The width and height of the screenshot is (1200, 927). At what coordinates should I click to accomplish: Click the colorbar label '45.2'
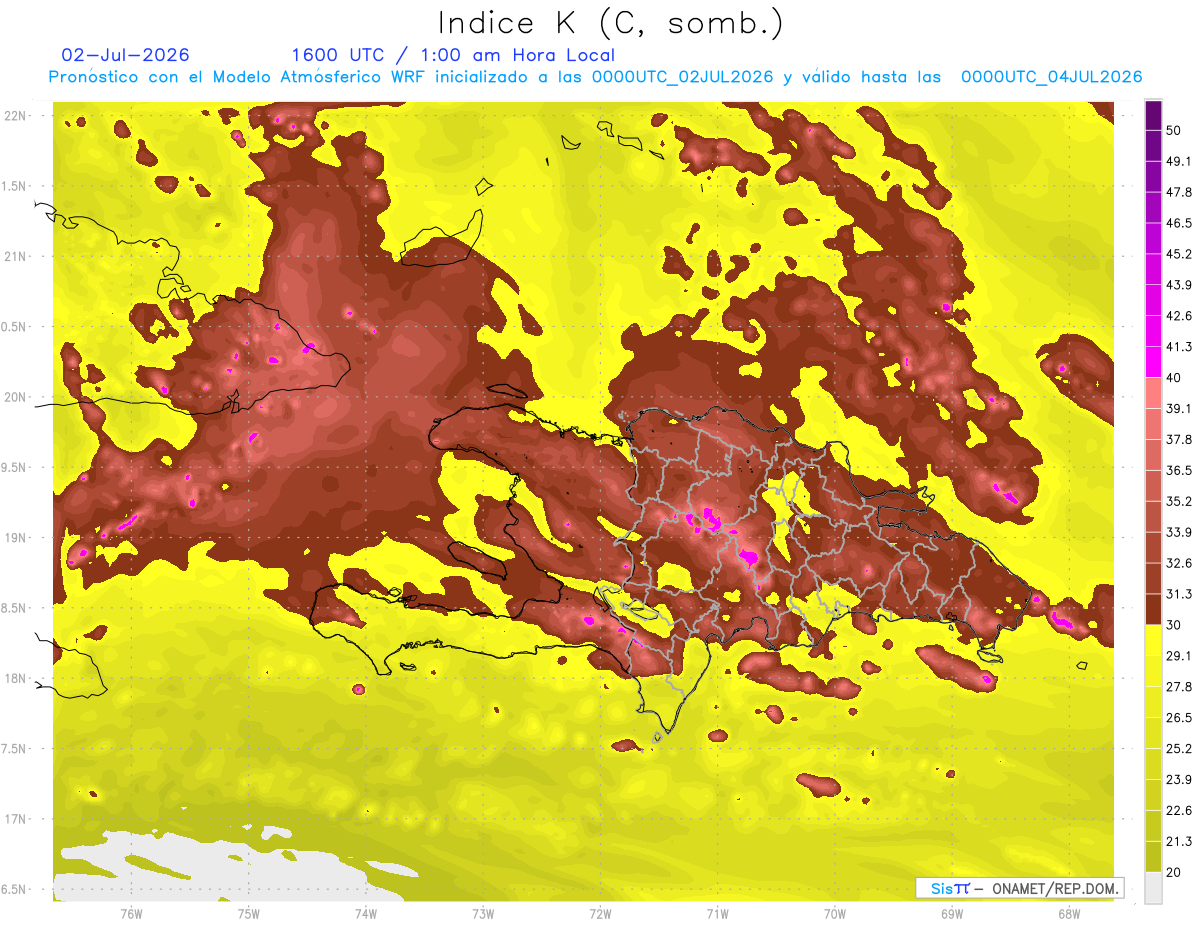1180,254
